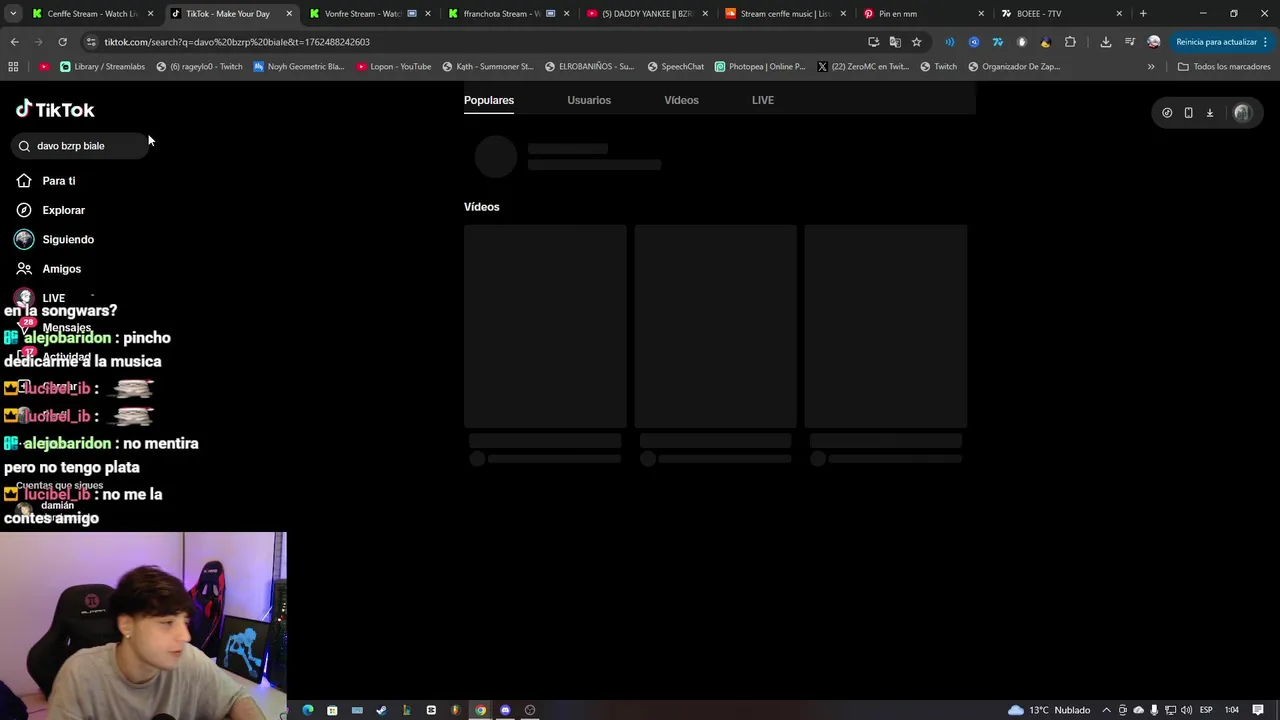1280x720 pixels.
Task: Open the Todos los marcadores folder
Action: click(x=1224, y=67)
